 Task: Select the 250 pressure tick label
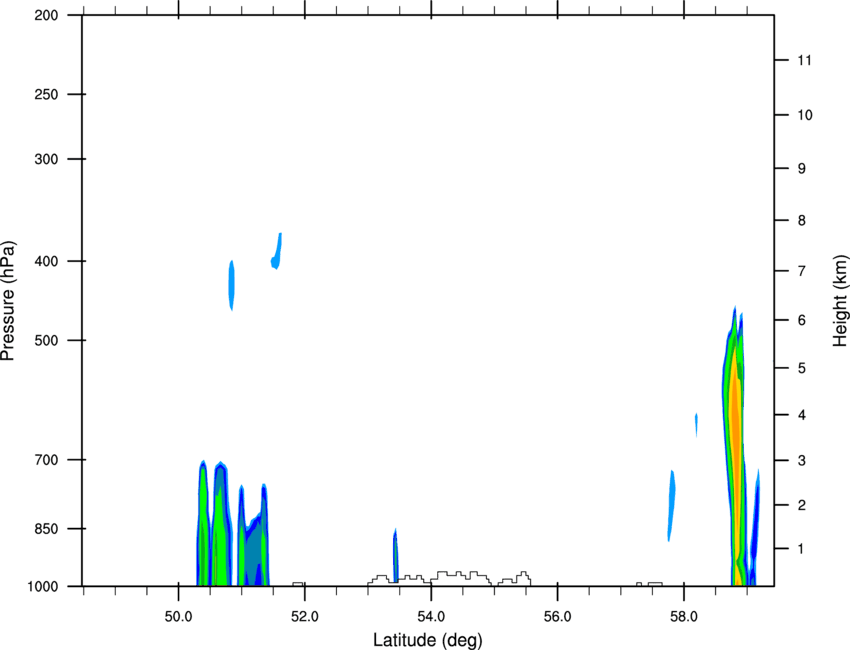[46, 94]
